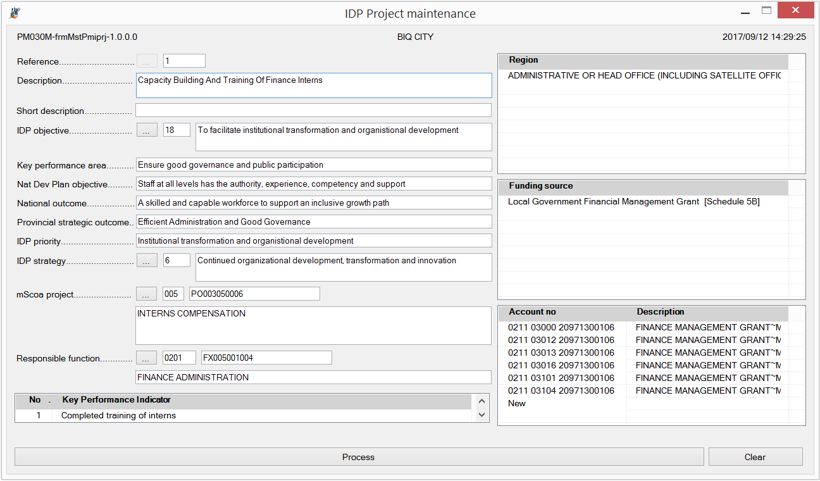This screenshot has height=481, width=820.
Task: Open the IDP objective lookup button
Action: pos(147,130)
